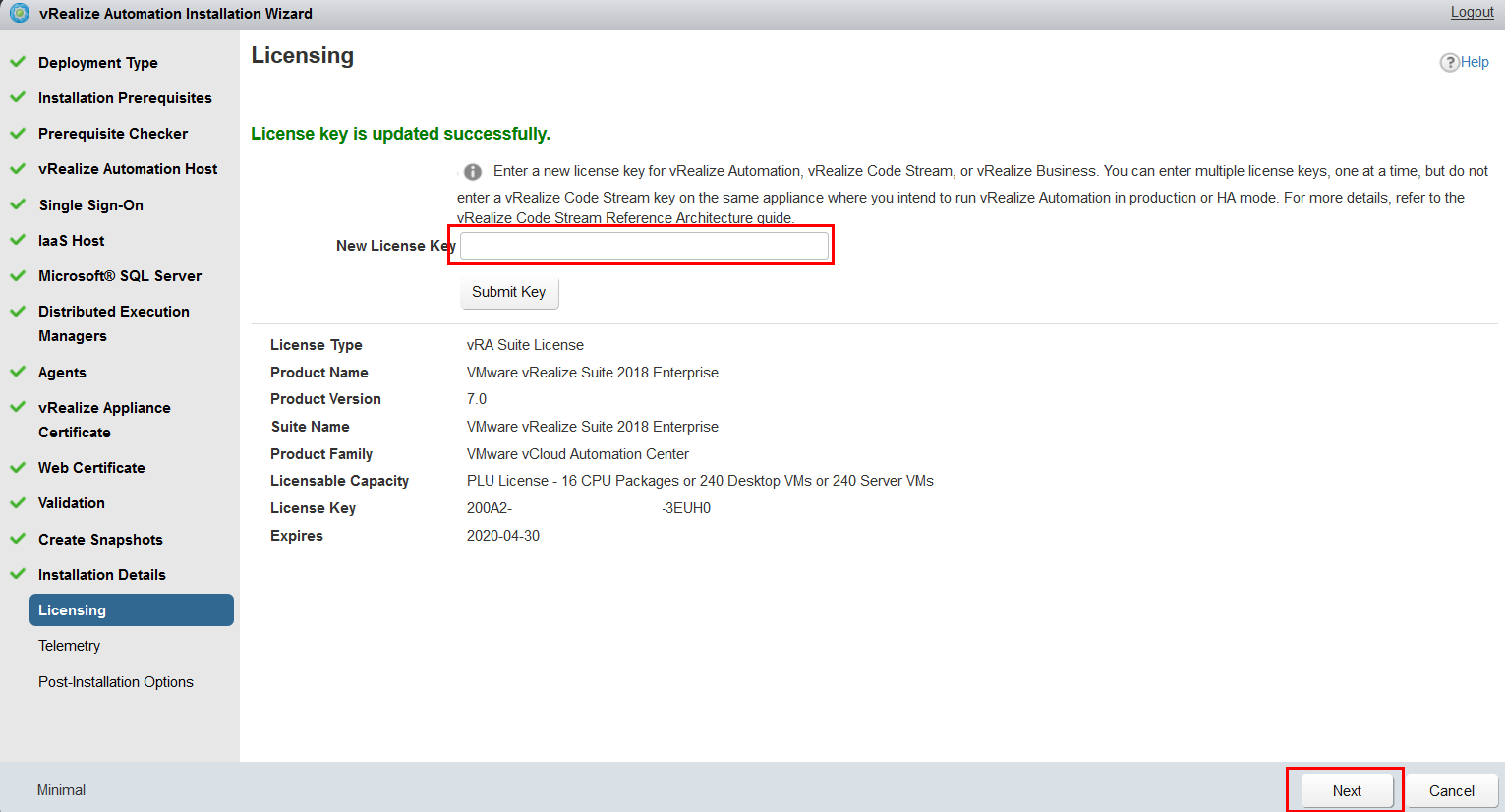This screenshot has height=812, width=1505.
Task: Click the vRealize Automation logo icon
Action: (19, 13)
